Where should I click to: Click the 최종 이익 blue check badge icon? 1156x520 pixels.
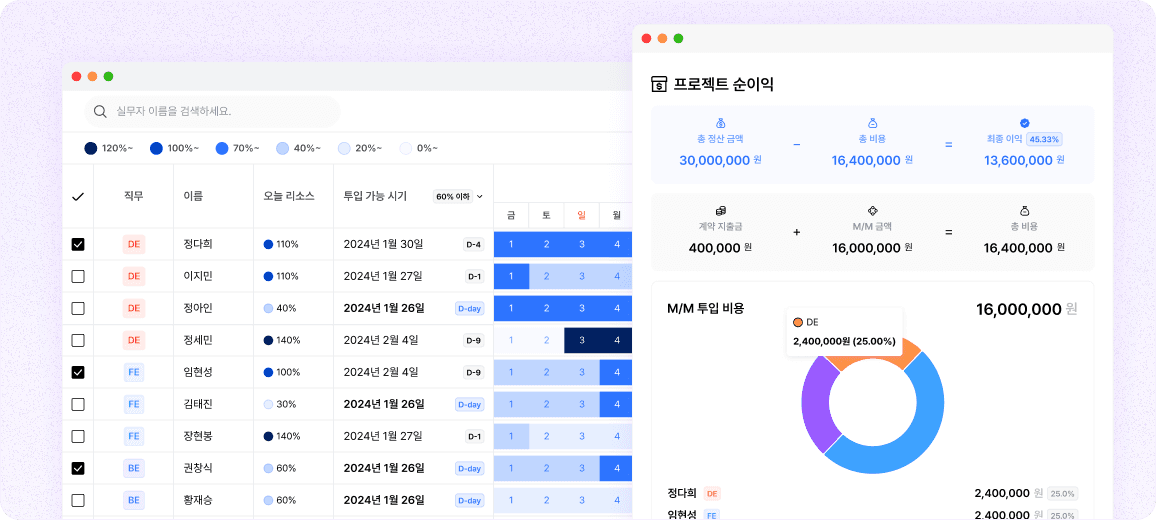(x=1024, y=123)
